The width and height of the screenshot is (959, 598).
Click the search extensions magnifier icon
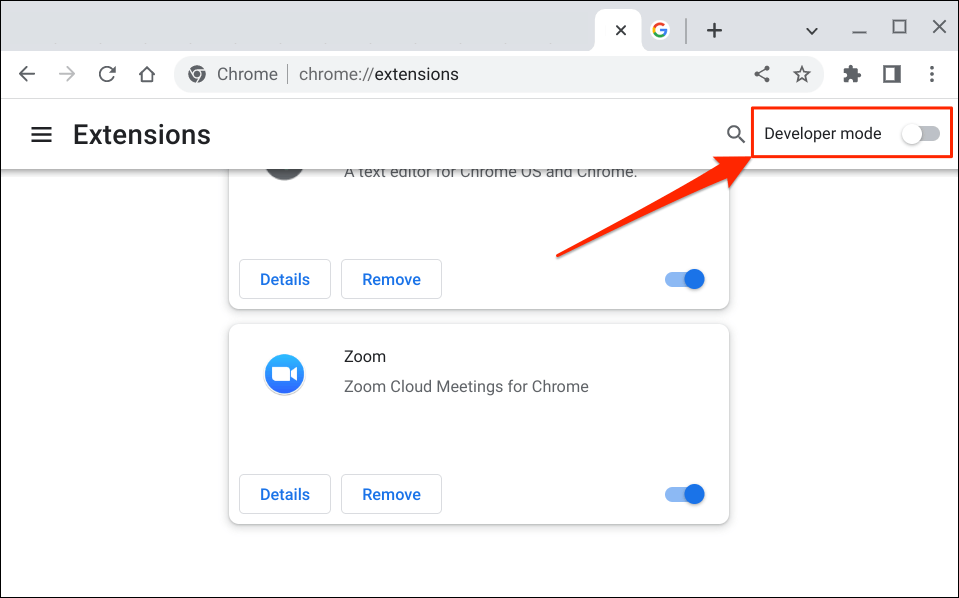[735, 134]
